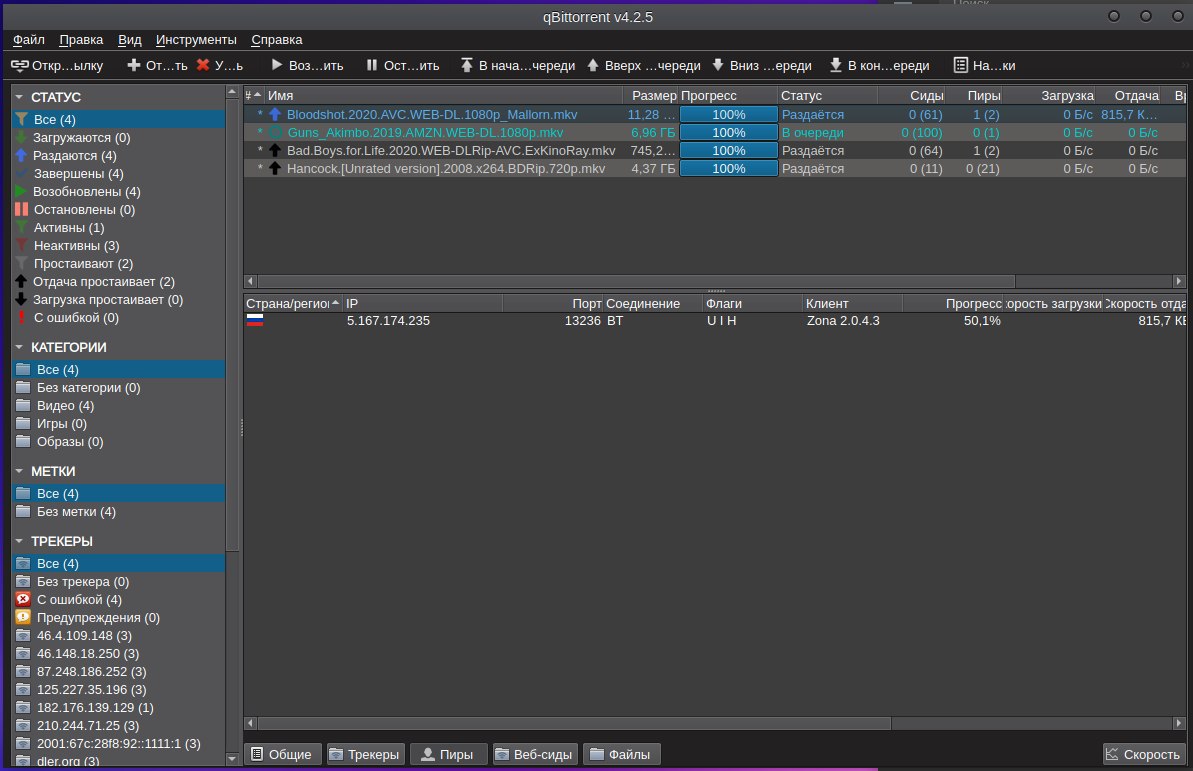
Task: Switch to the Трекеры tab
Action: pos(365,754)
